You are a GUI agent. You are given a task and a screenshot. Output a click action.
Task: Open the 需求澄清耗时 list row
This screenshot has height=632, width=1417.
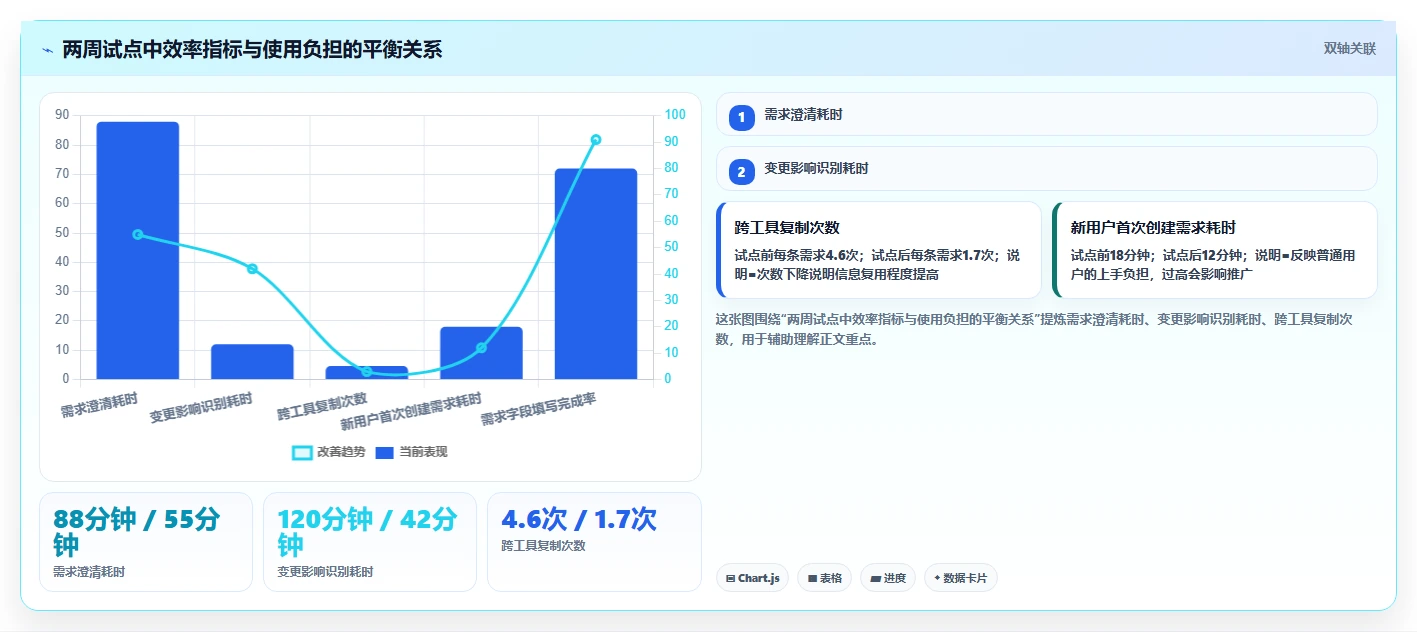1046,115
